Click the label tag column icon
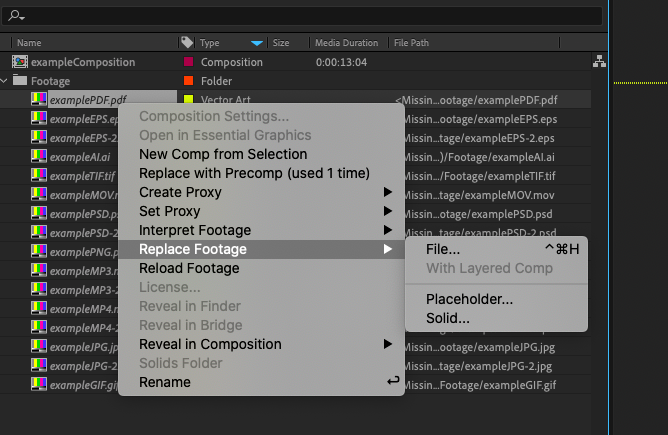 click(x=187, y=42)
